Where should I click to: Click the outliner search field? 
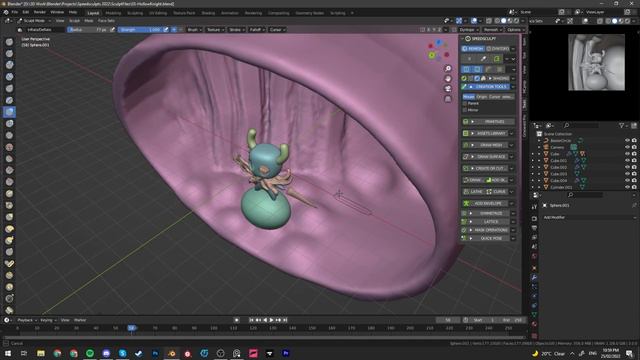click(x=582, y=125)
